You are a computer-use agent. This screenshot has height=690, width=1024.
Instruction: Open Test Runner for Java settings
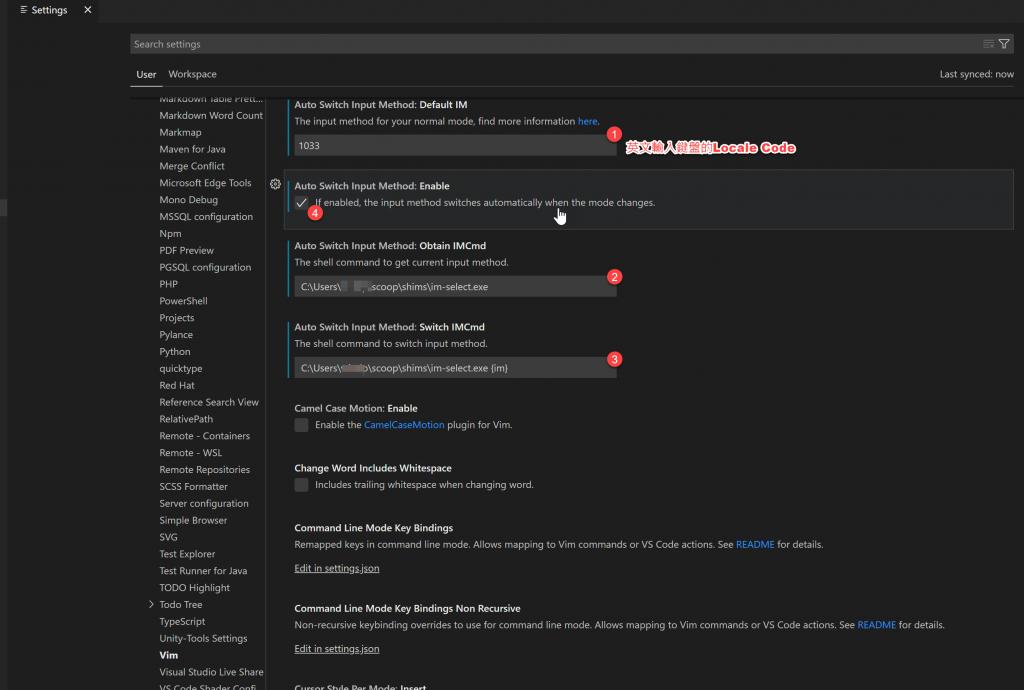tap(203, 571)
